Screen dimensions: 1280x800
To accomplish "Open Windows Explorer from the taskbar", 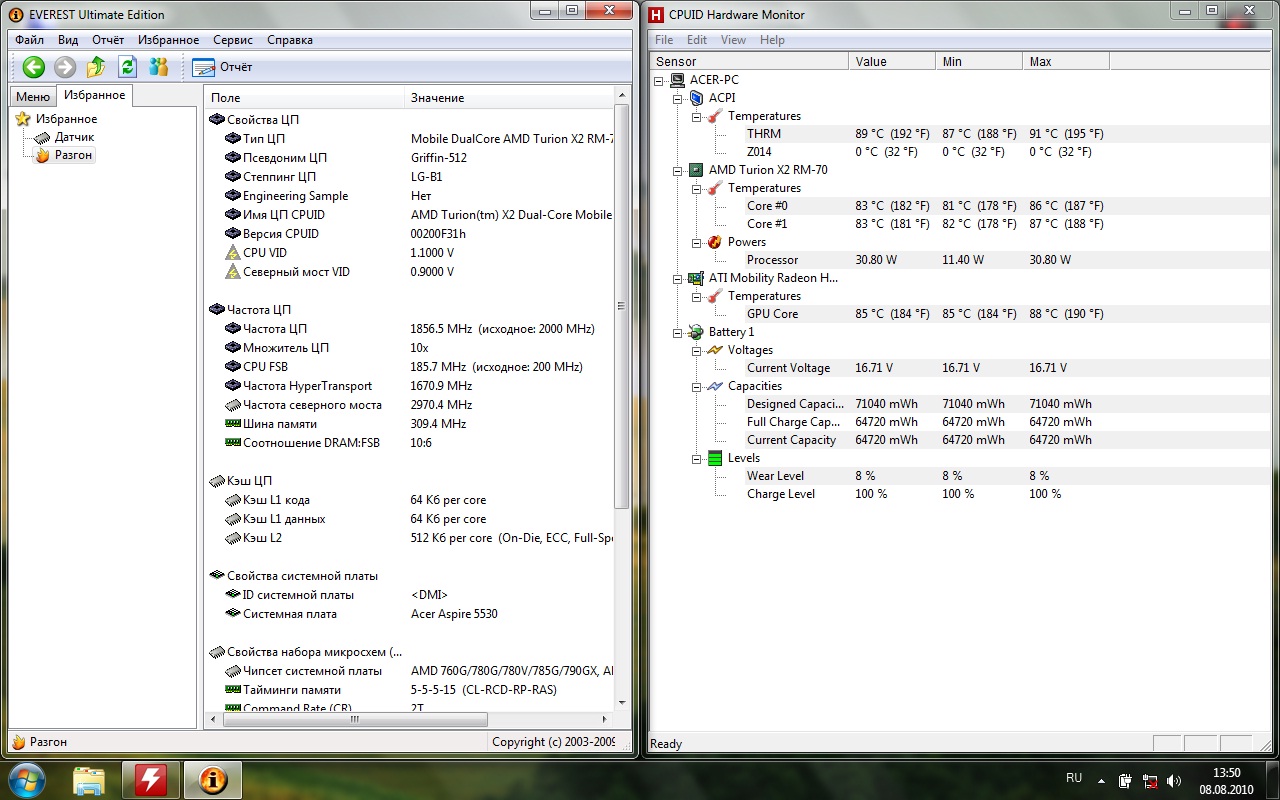I will (x=89, y=778).
